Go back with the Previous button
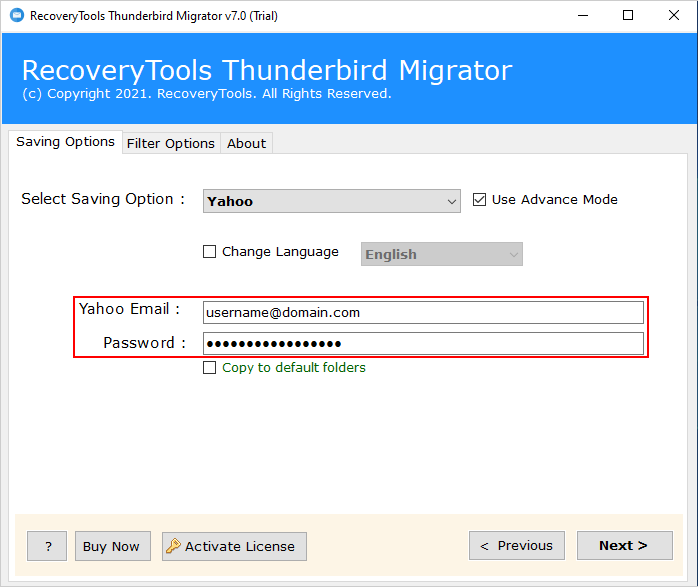Image resolution: width=698 pixels, height=587 pixels. click(x=517, y=546)
